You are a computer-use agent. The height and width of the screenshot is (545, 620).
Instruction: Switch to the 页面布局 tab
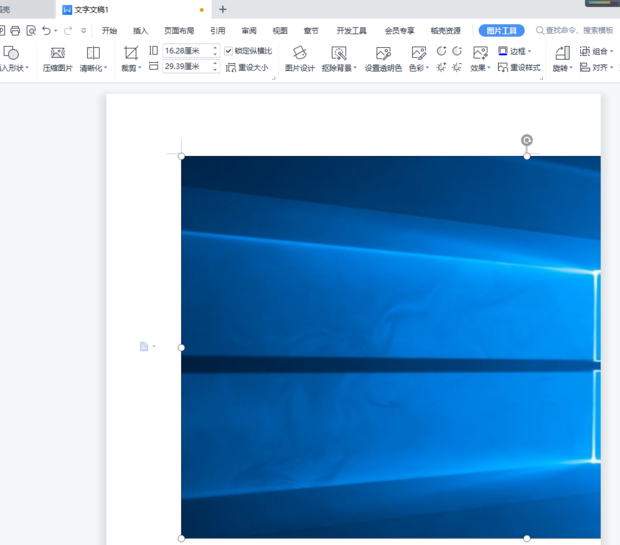(179, 31)
